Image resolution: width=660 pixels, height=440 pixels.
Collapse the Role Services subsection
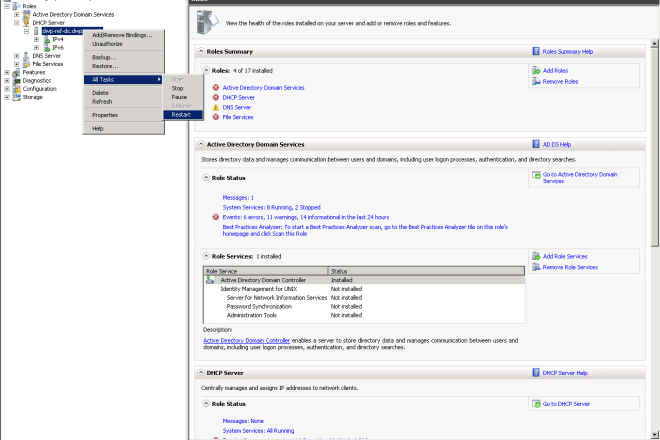[x=206, y=256]
